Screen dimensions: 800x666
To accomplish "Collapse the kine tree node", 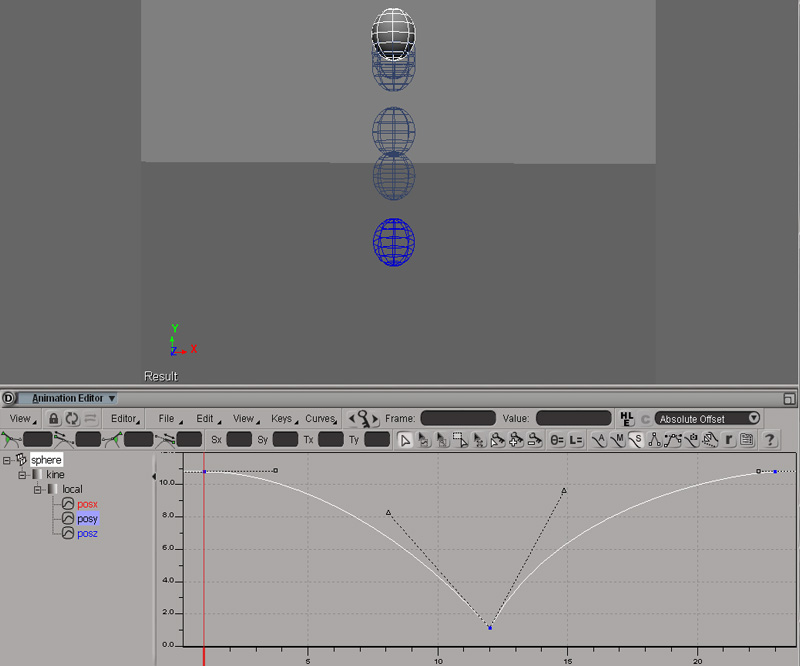I will tap(22, 475).
